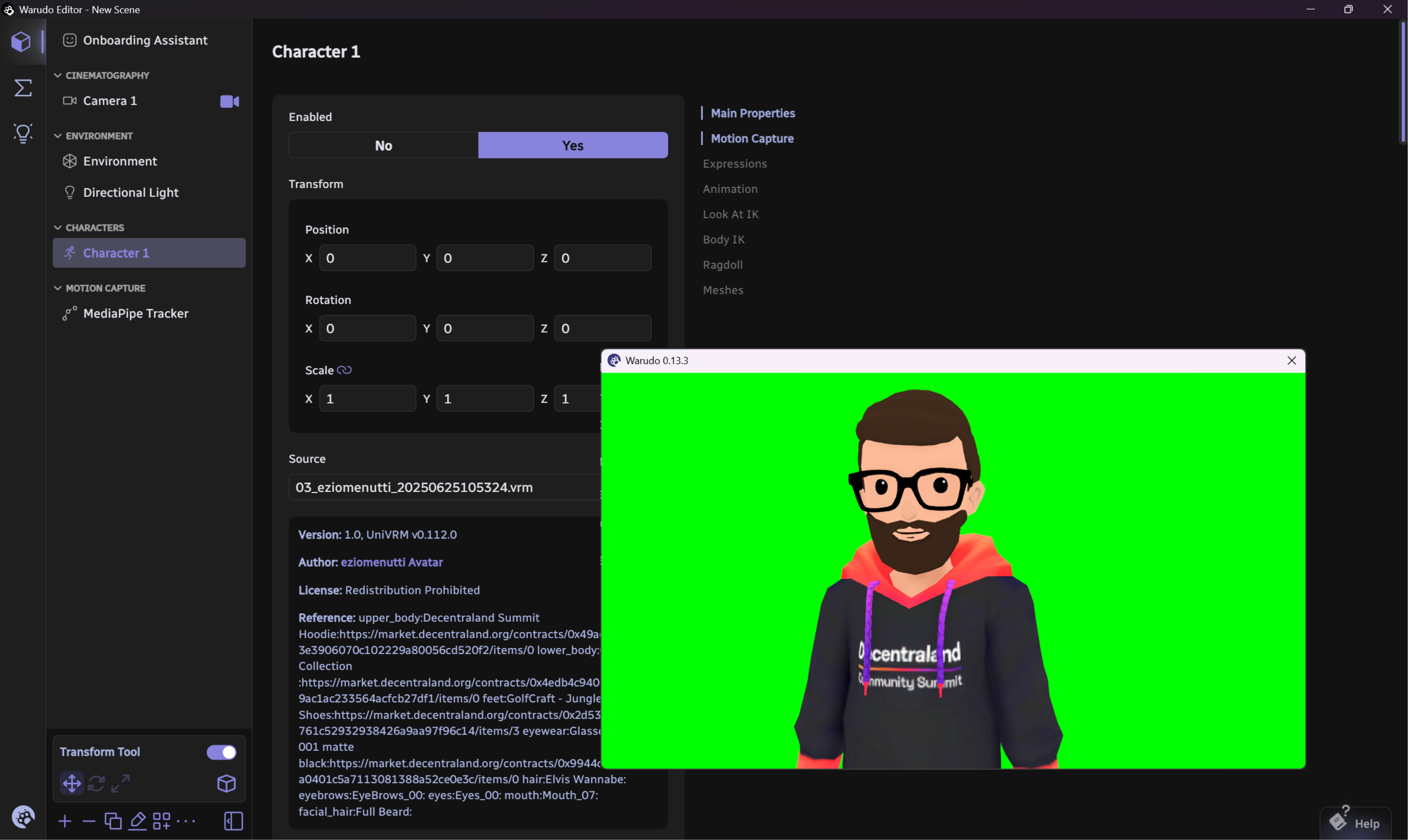
Task: Click the Rotation X input field
Action: pyautogui.click(x=367, y=328)
